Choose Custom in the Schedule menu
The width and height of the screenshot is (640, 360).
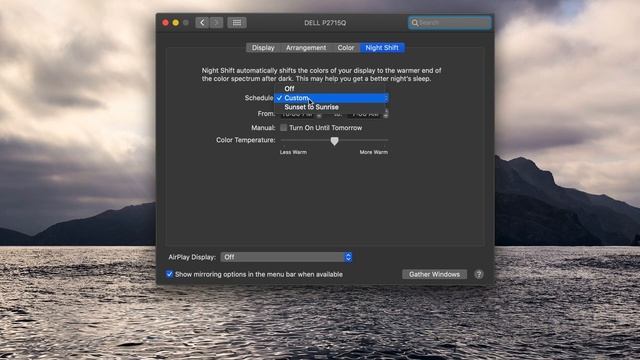tap(330, 98)
